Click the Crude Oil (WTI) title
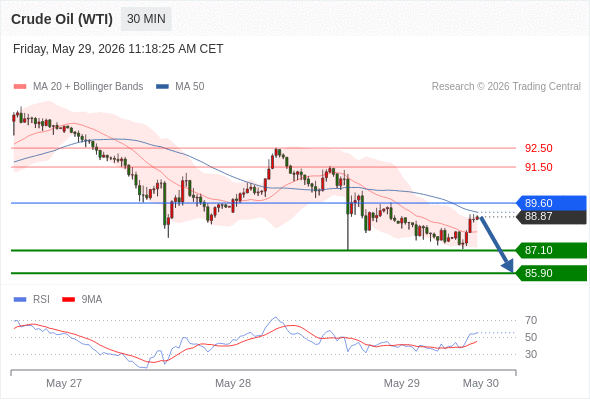 (x=62, y=19)
